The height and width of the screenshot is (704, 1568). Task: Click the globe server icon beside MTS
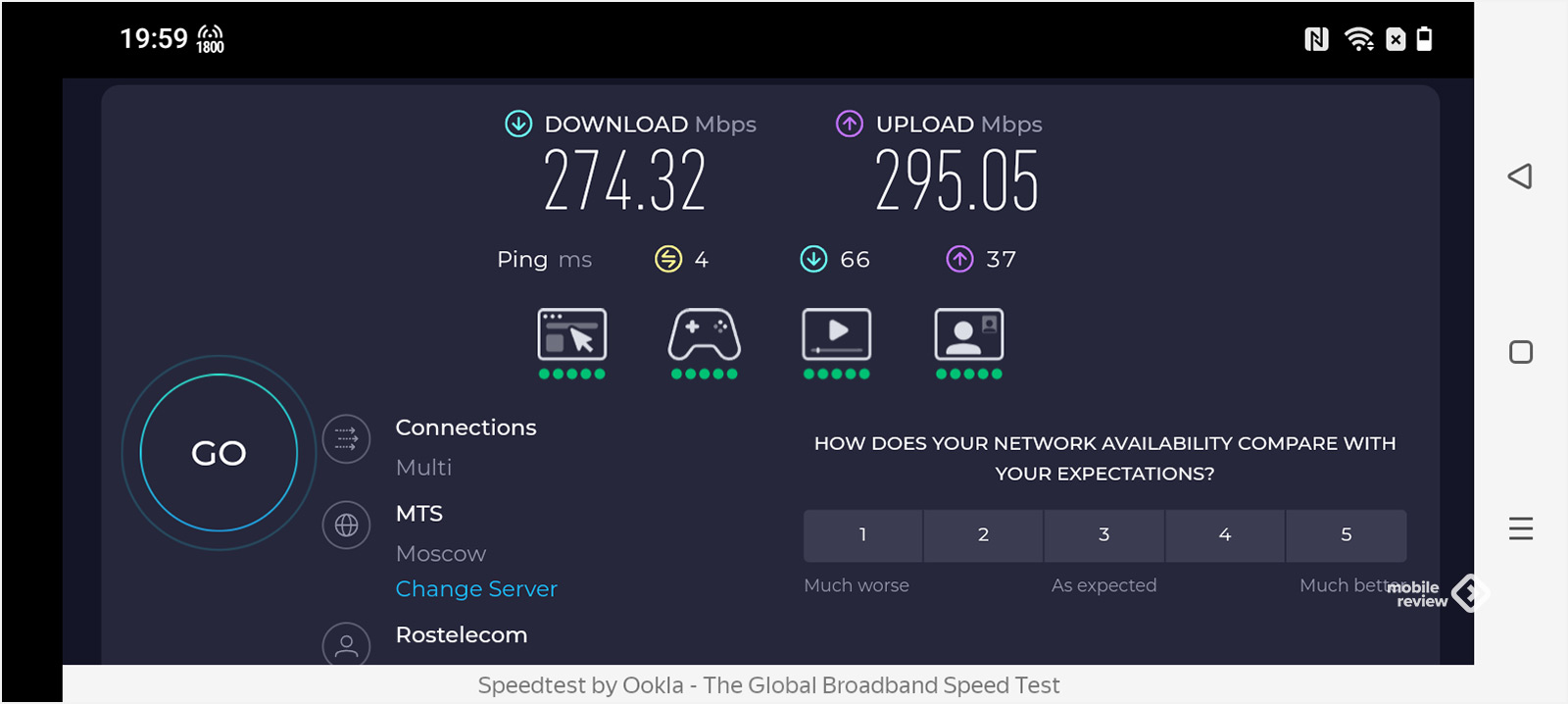pyautogui.click(x=347, y=526)
